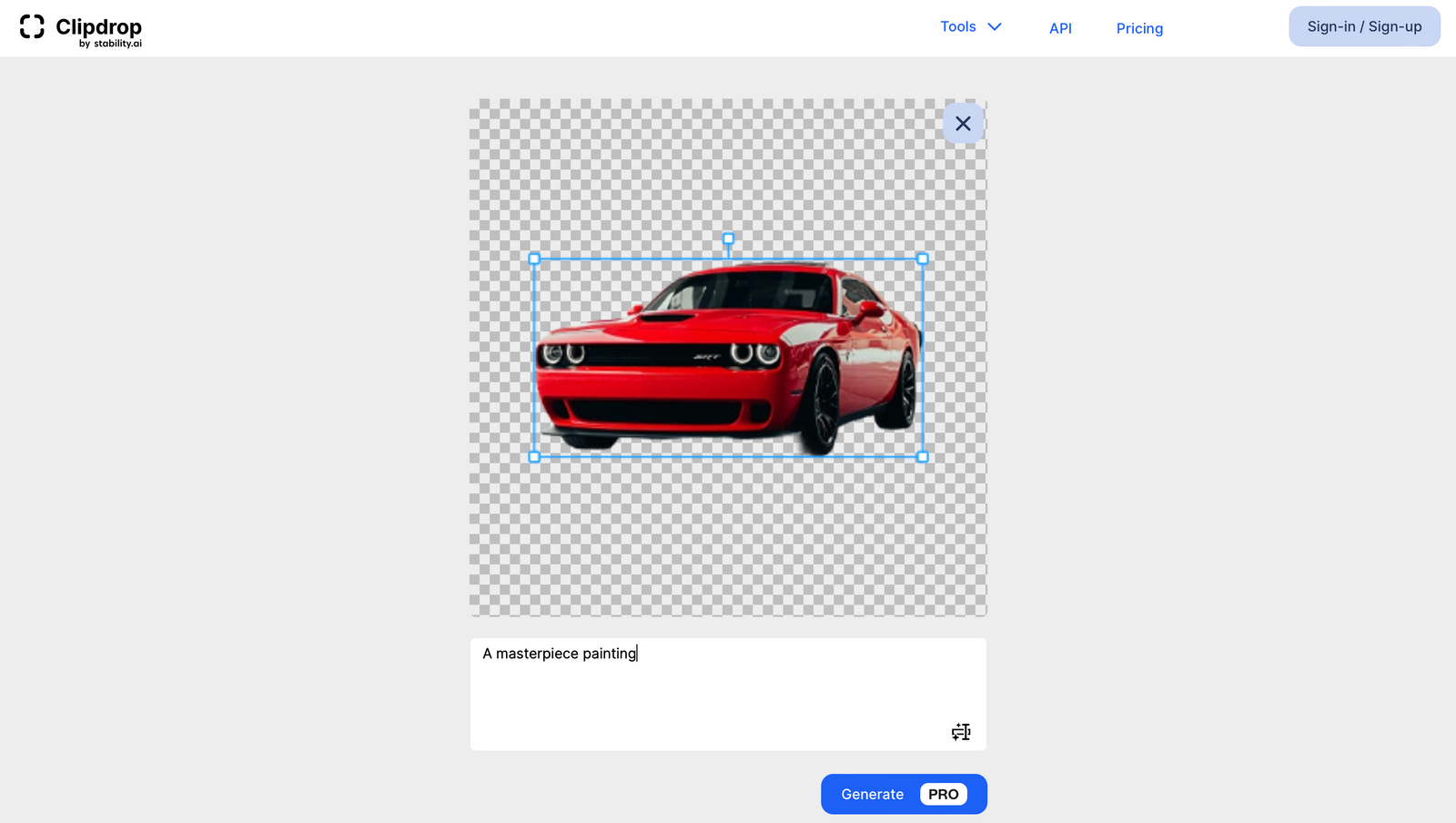Navigate to the Pricing page

(x=1139, y=28)
